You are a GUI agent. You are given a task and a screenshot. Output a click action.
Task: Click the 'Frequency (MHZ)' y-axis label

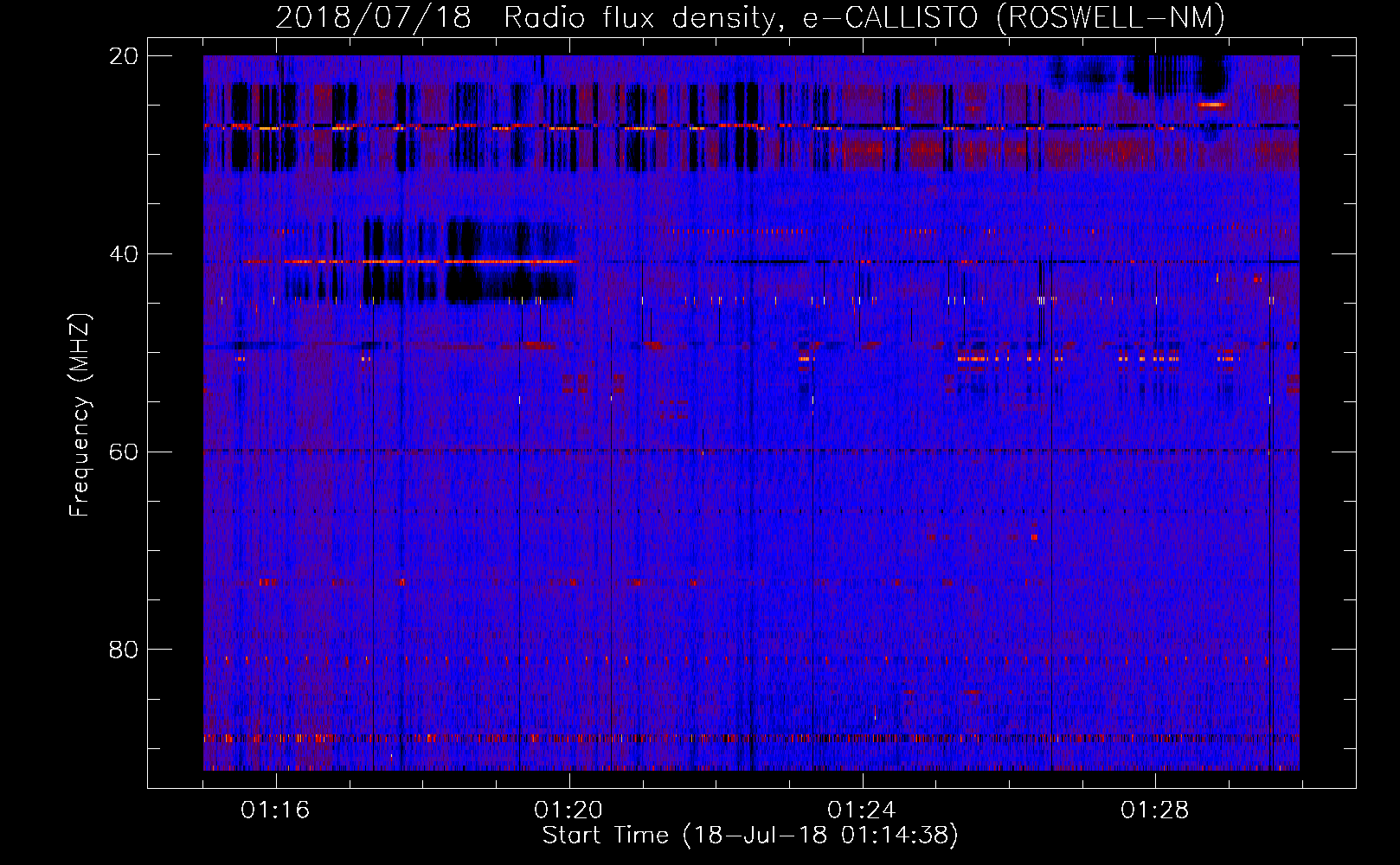(x=80, y=416)
